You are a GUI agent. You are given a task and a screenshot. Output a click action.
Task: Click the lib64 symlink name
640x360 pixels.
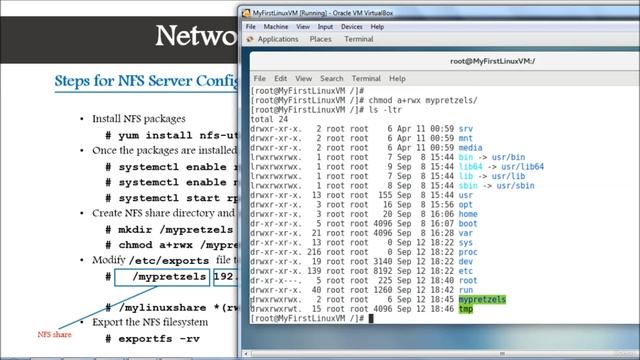tap(470, 167)
